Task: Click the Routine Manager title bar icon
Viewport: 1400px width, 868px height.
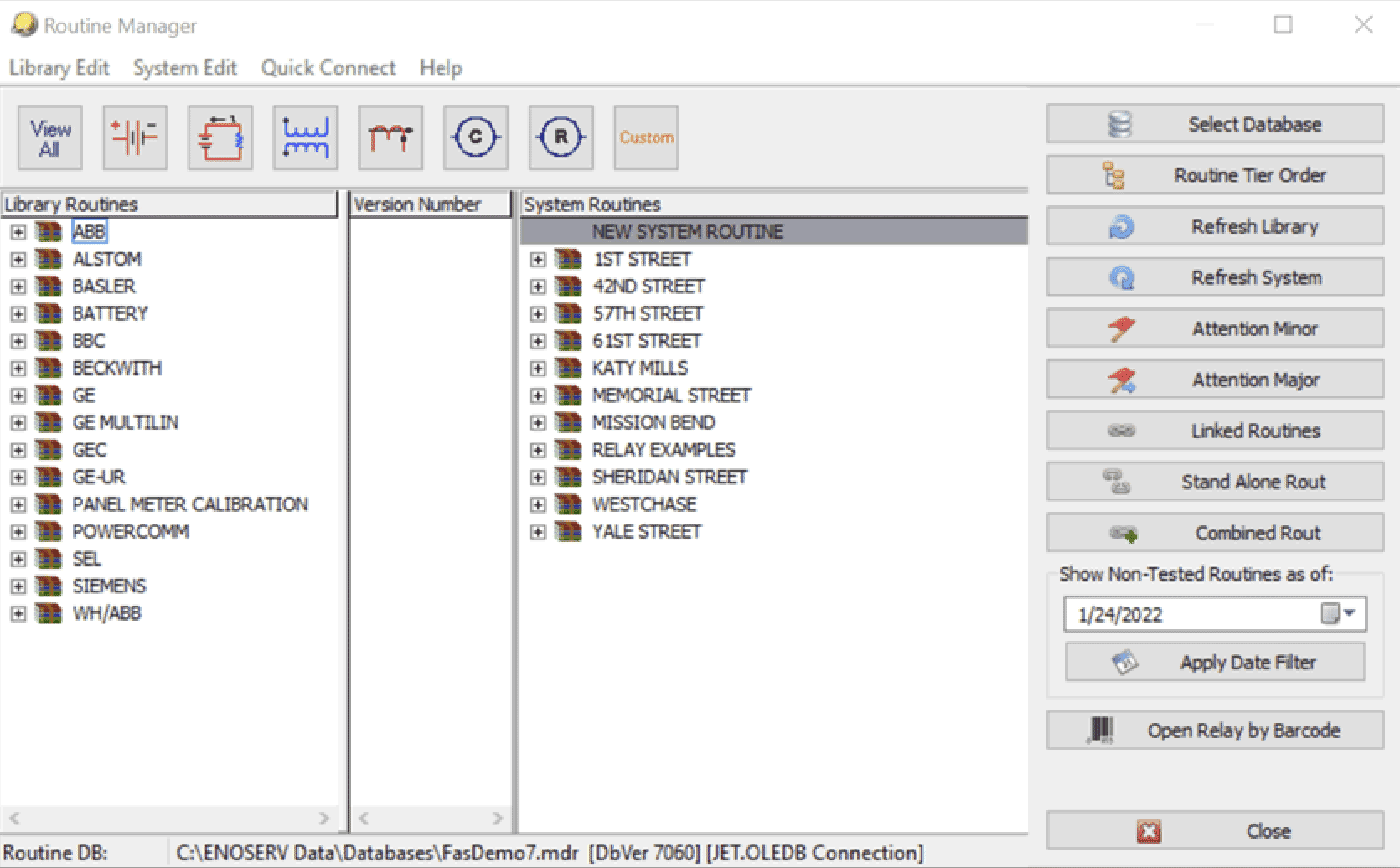Action: [x=24, y=25]
